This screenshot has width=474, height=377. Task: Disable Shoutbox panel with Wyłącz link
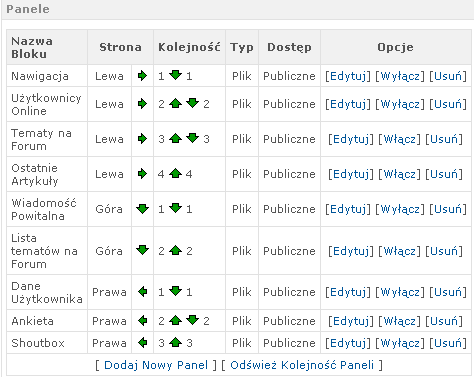[x=400, y=343]
